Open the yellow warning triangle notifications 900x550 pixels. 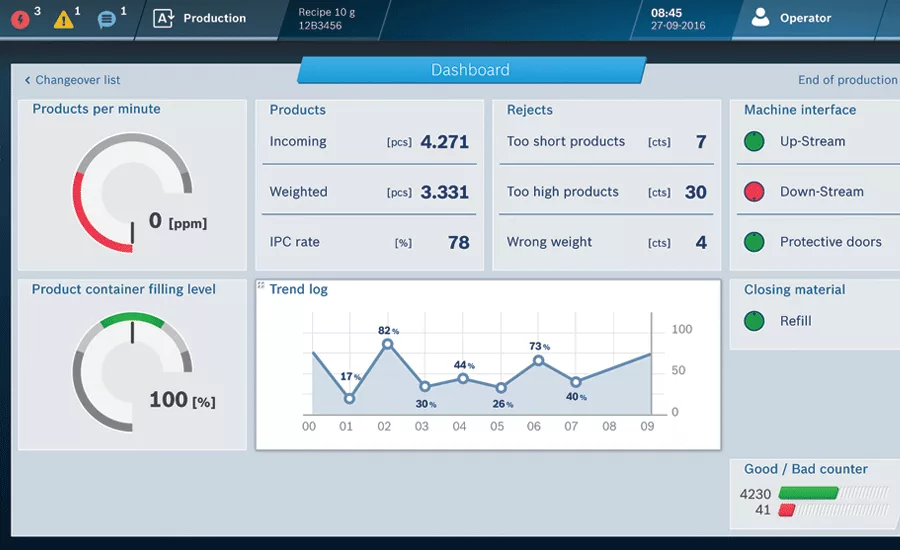pos(63,20)
